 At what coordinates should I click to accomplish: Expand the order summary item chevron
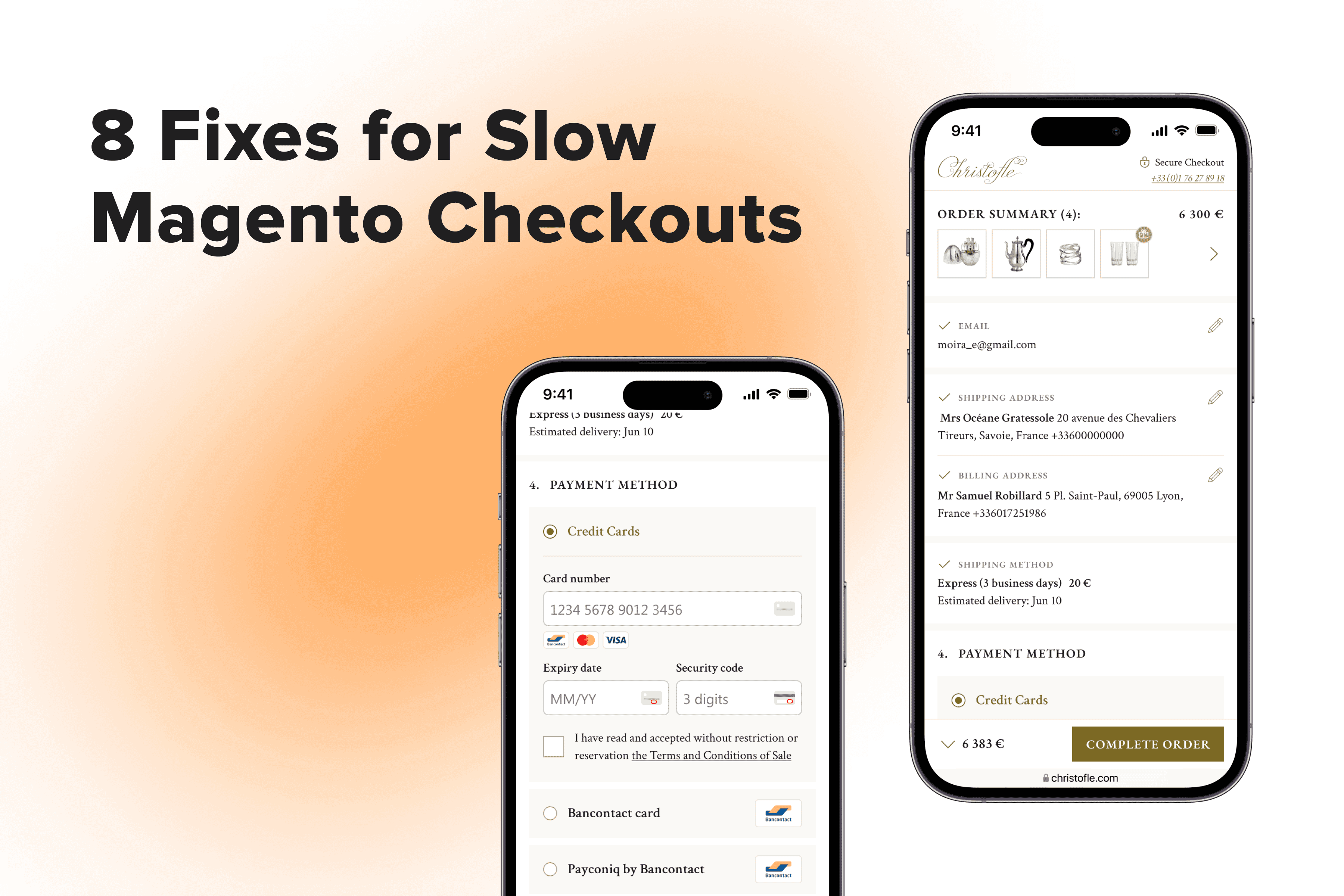click(x=1213, y=254)
